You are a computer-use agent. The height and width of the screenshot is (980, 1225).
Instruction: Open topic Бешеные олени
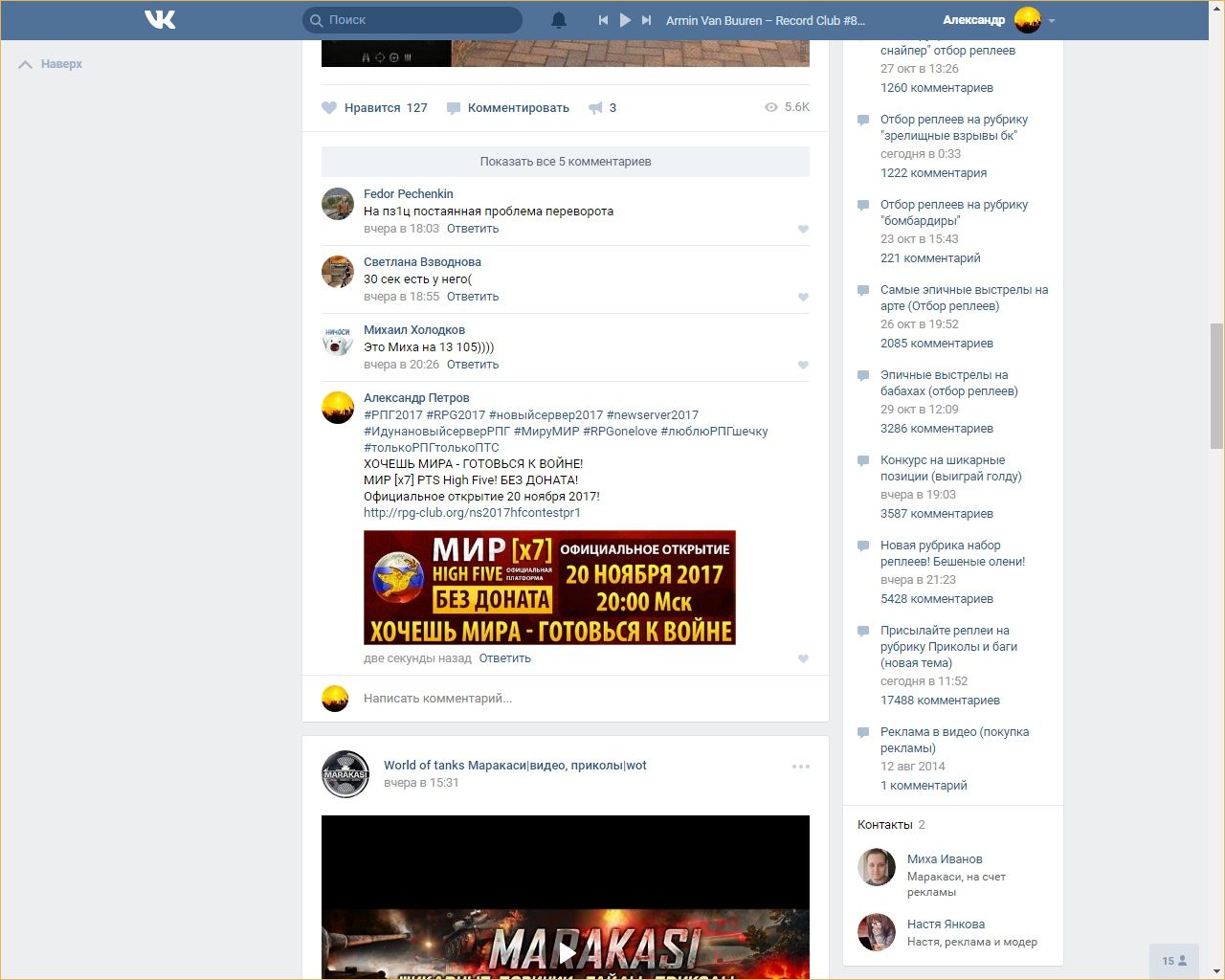tap(953, 553)
